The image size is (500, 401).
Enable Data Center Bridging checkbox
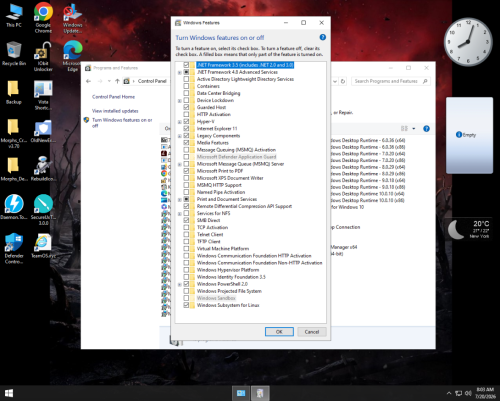tap(186, 93)
